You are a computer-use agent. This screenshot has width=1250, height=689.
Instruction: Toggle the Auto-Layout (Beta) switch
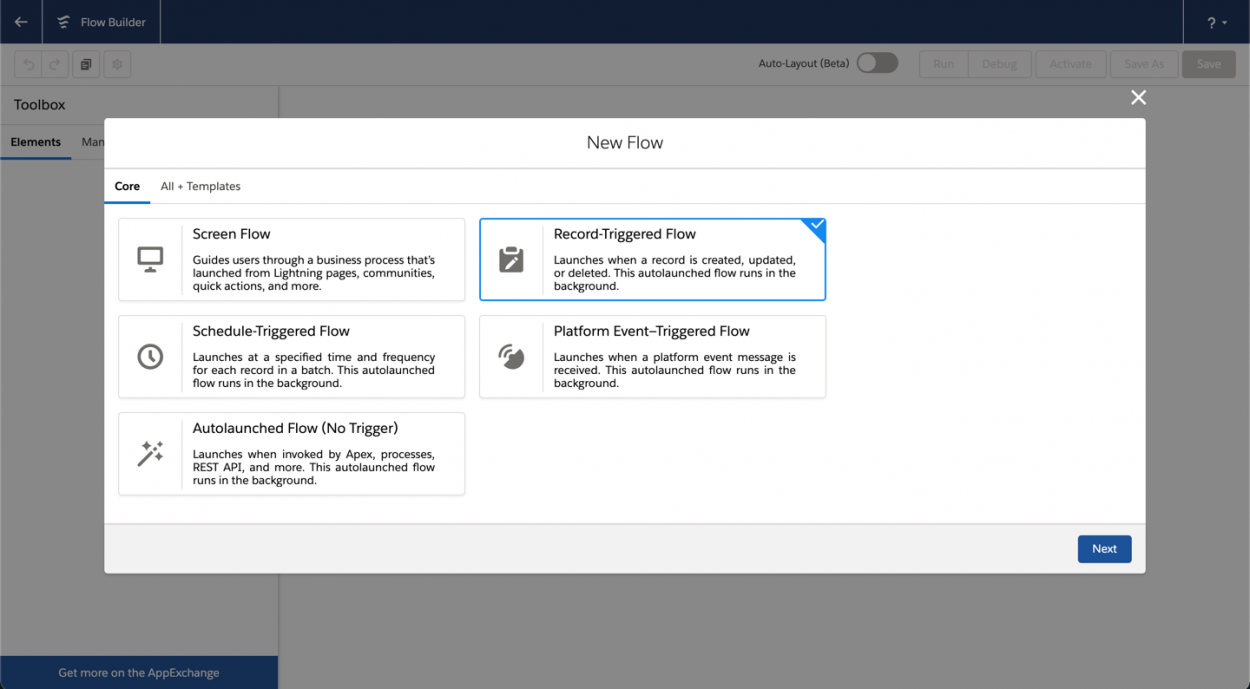click(x=877, y=63)
